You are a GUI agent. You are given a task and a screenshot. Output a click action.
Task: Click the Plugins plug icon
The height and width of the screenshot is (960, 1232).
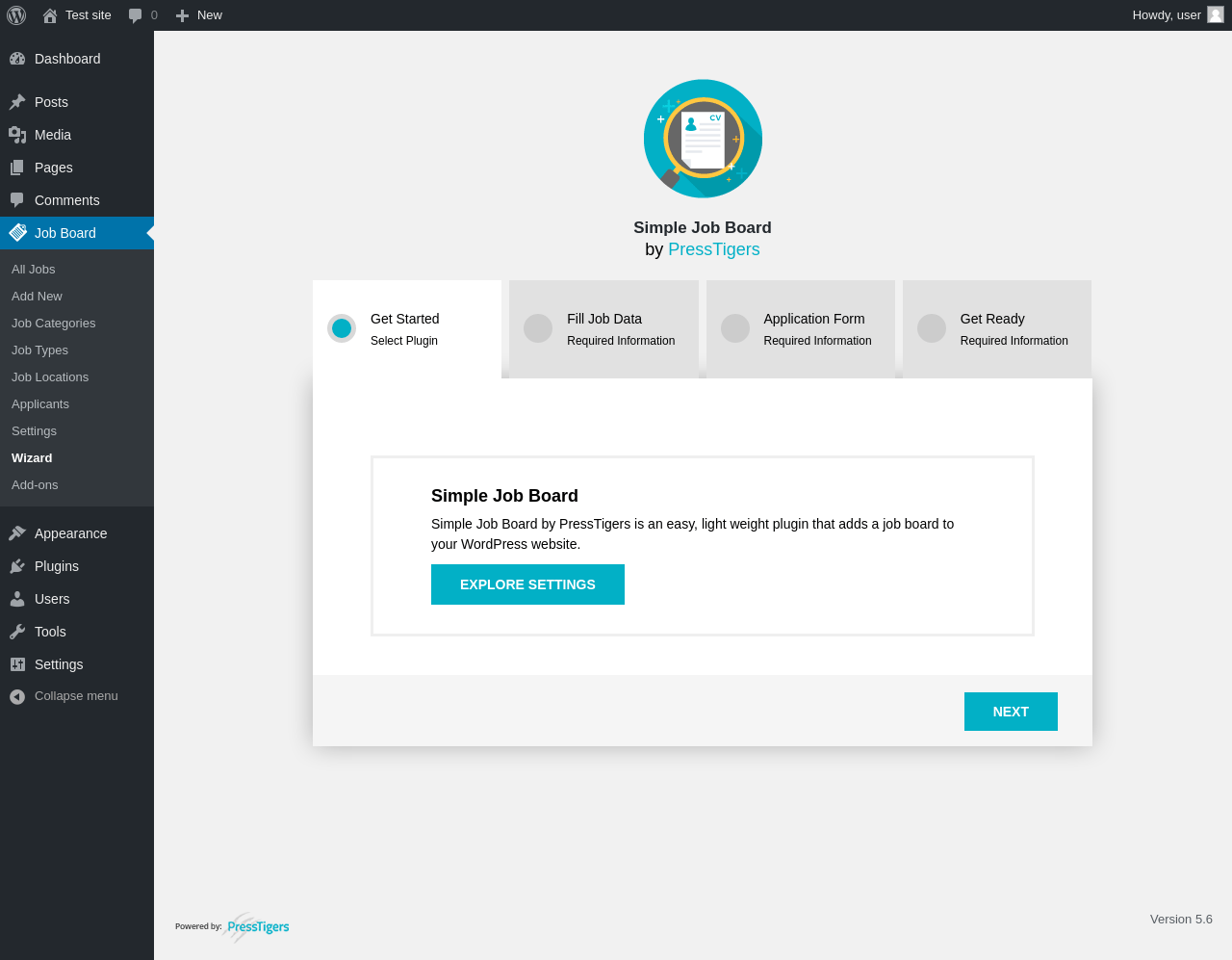[x=17, y=566]
